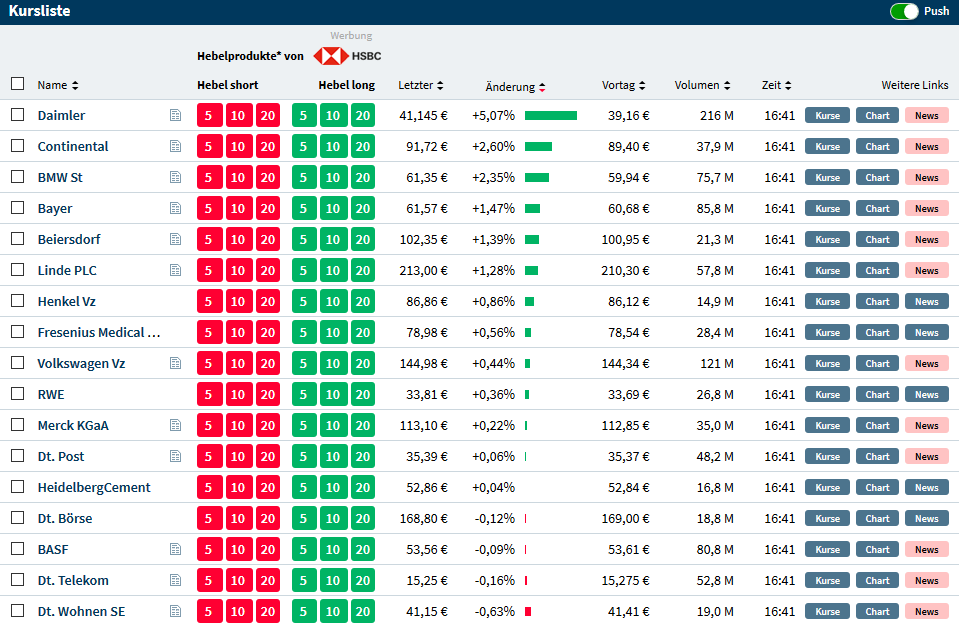Sort by the Volumen column
Image resolution: width=960 pixels, height=625 pixels.
pos(702,85)
